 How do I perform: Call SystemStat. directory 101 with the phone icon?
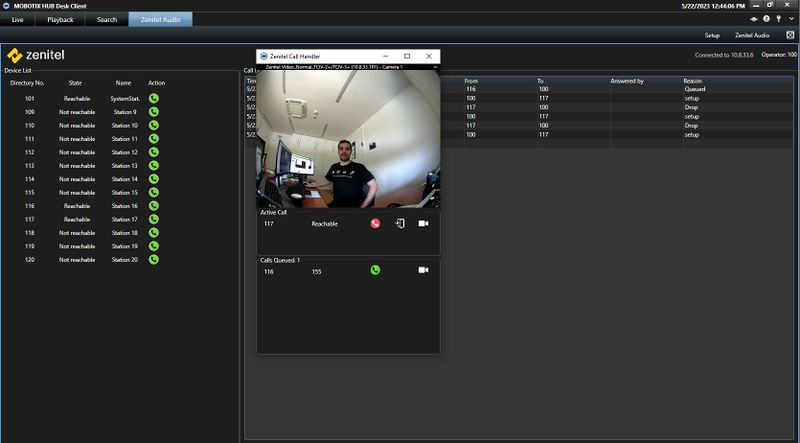point(154,98)
